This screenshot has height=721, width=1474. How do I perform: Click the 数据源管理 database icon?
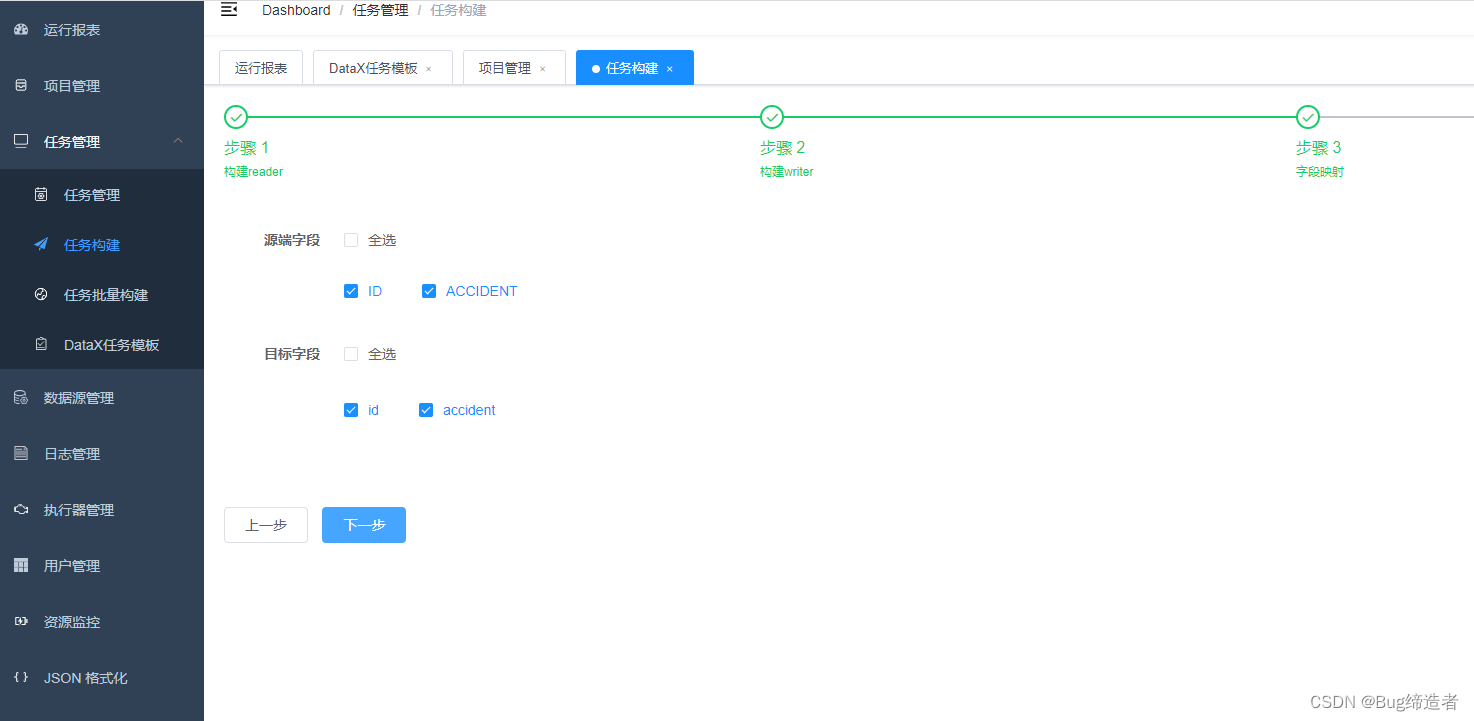coord(22,397)
